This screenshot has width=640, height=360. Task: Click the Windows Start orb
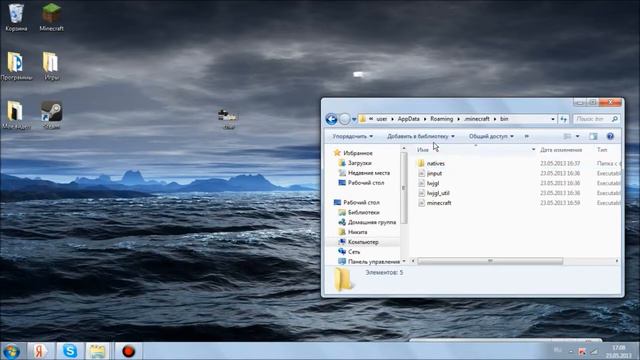11,351
